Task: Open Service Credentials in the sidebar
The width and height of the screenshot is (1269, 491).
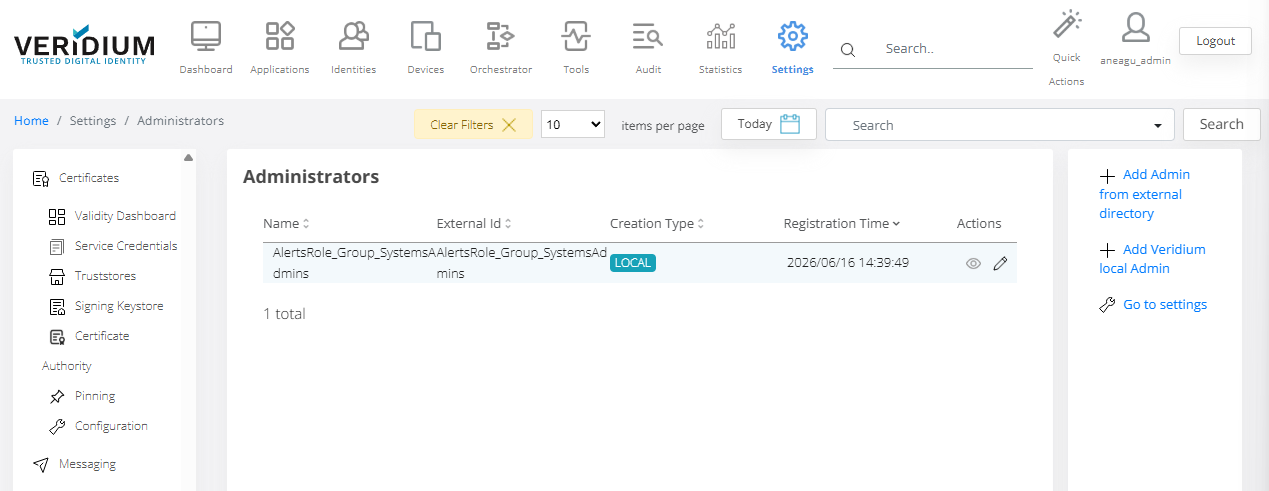Action: pyautogui.click(x=126, y=246)
